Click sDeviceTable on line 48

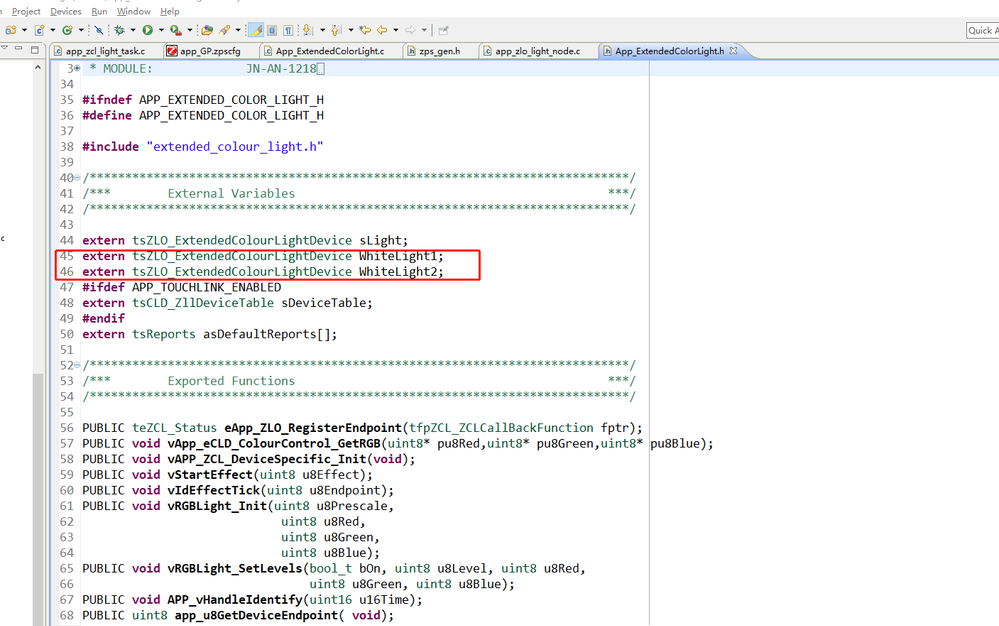pyautogui.click(x=323, y=302)
